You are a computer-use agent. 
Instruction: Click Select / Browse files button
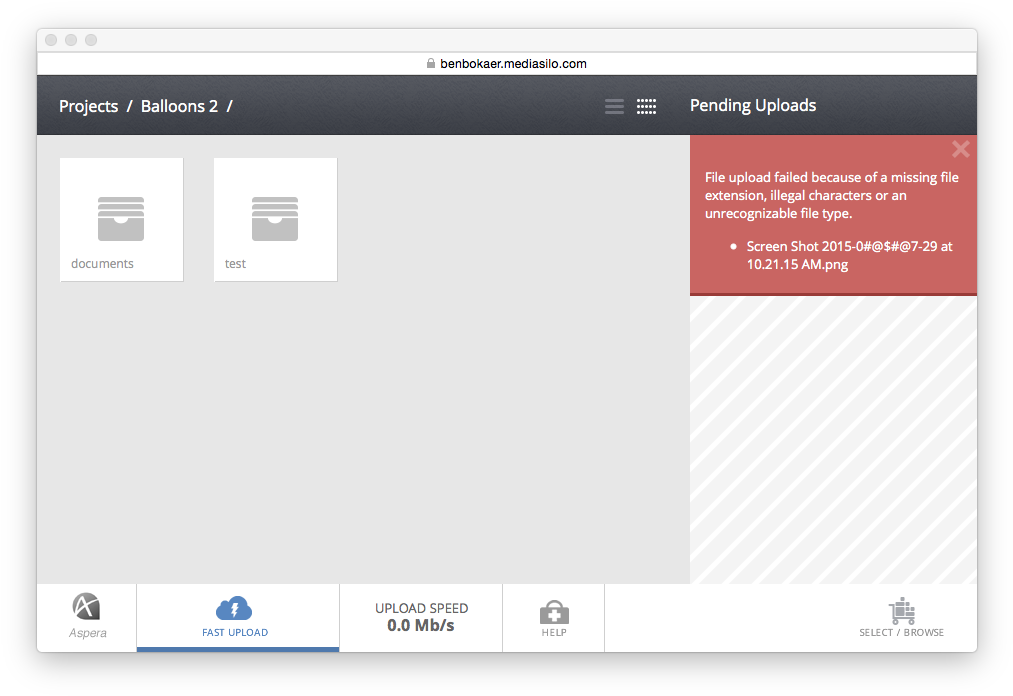[901, 618]
